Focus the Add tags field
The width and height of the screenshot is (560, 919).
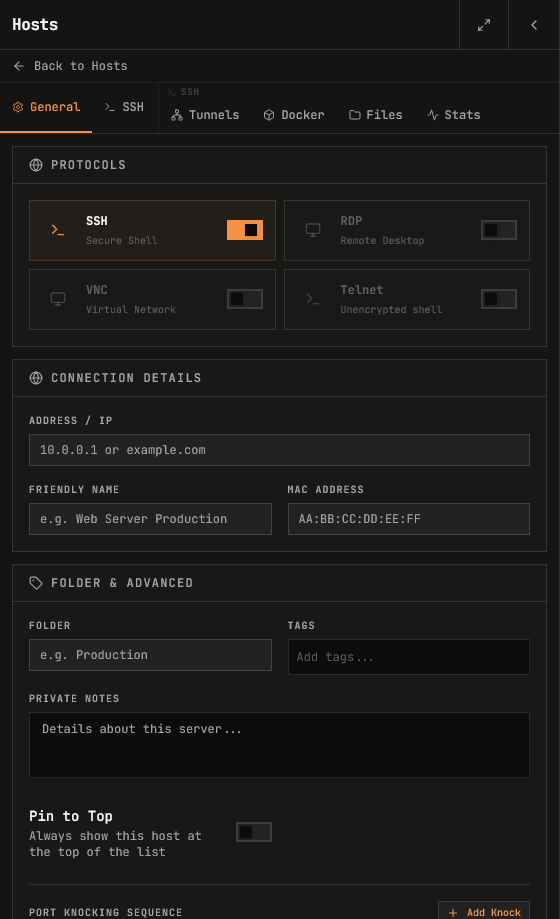[x=409, y=657]
